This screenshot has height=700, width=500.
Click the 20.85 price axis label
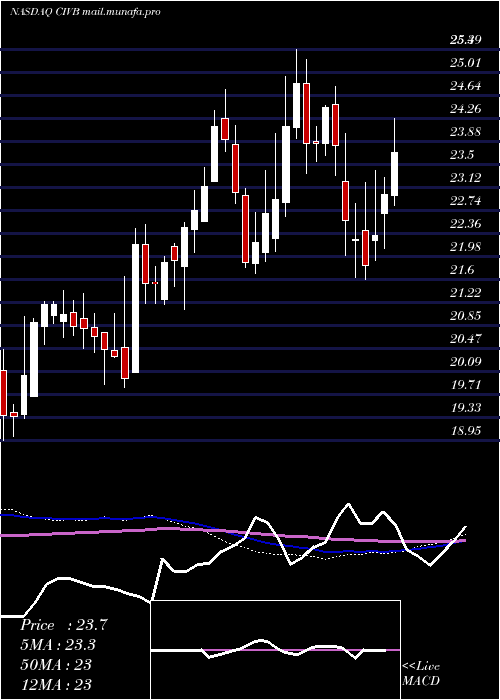(465, 316)
